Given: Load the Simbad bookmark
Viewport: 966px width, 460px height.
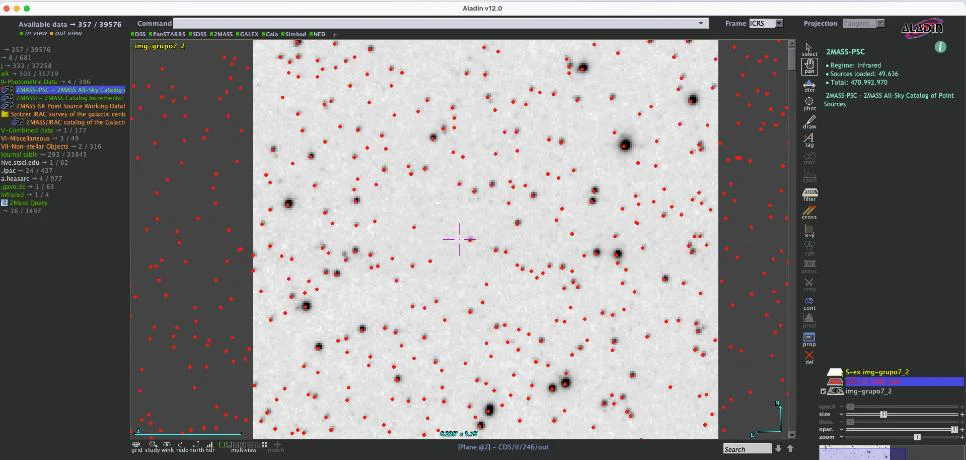Looking at the screenshot, I should click(x=294, y=34).
